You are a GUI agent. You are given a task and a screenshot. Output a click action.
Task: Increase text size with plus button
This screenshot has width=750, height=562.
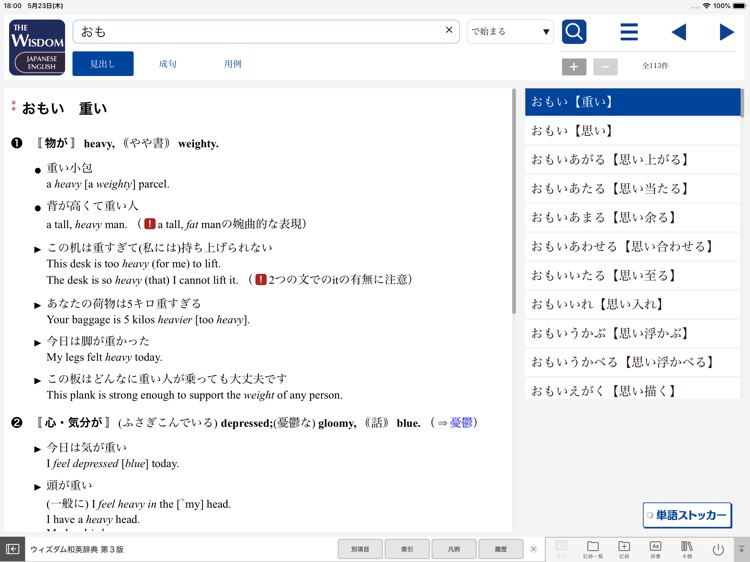click(x=574, y=66)
